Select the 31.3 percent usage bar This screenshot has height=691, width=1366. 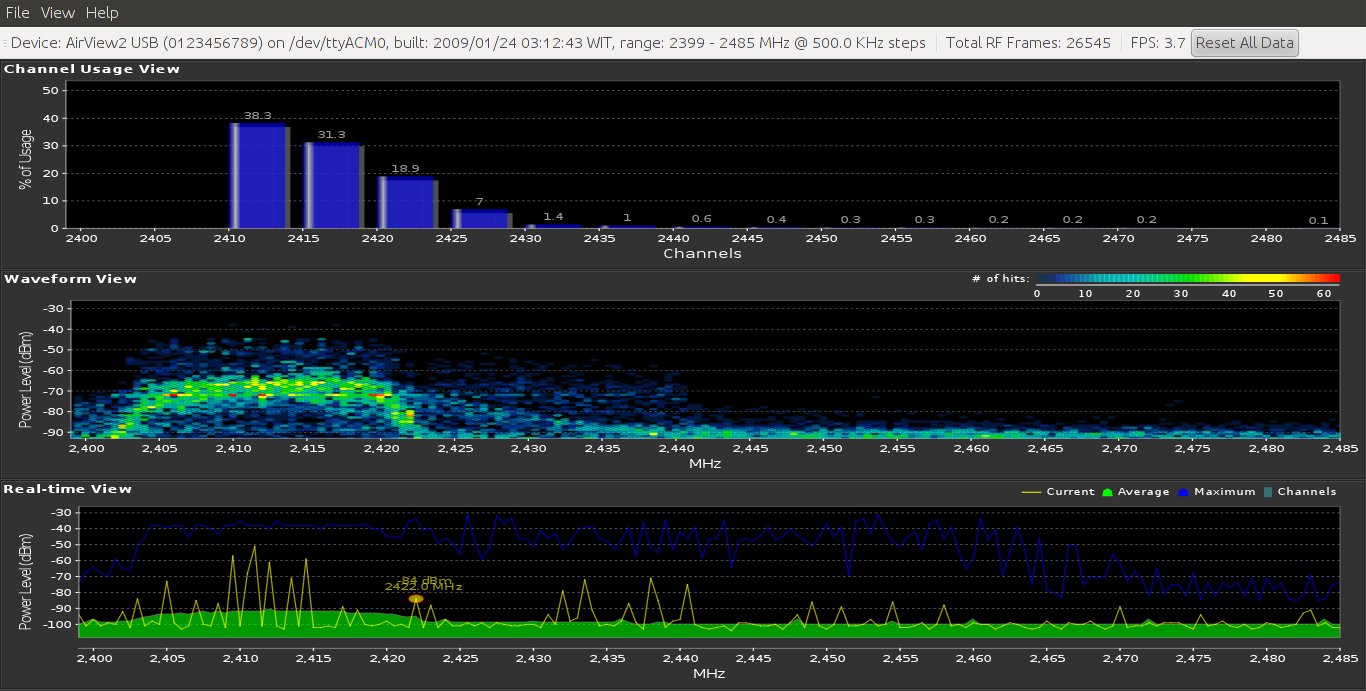coord(333,186)
